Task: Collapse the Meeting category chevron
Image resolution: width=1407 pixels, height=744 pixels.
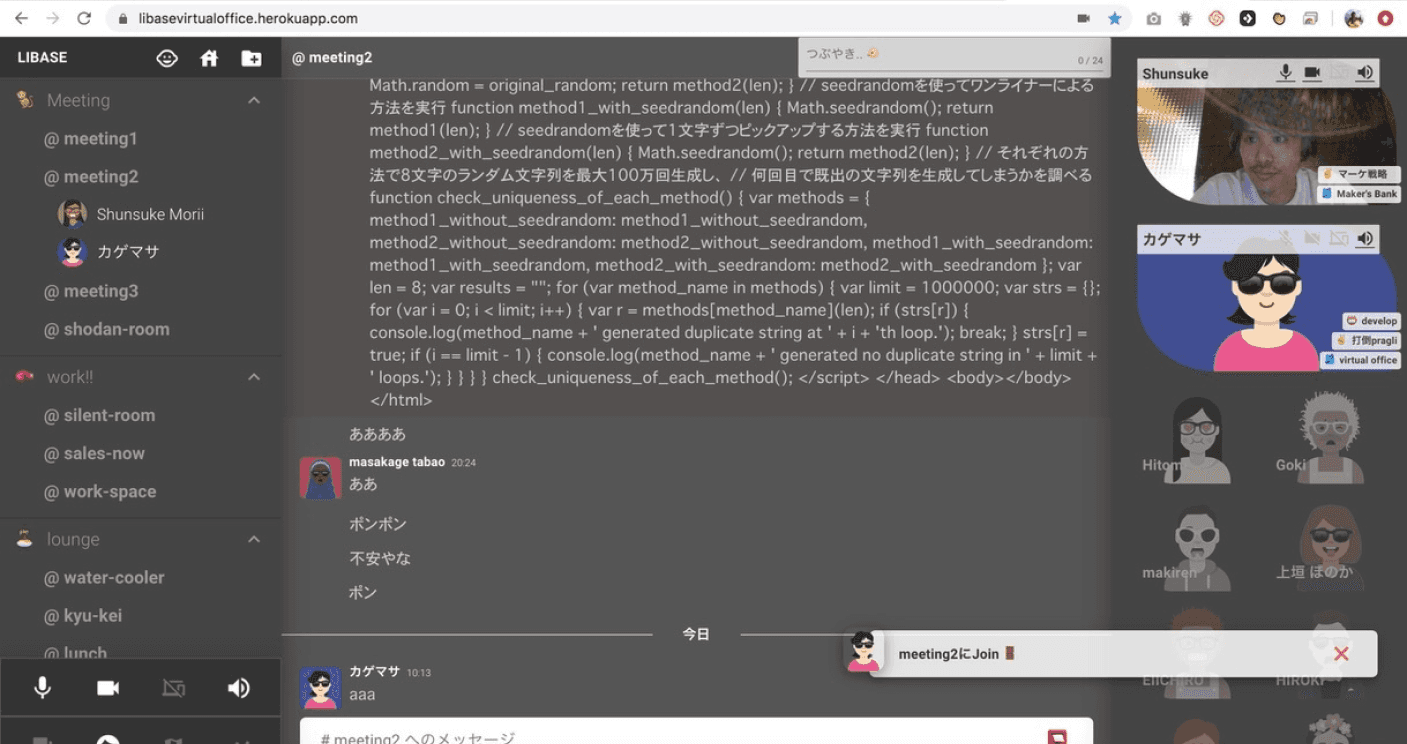Action: 254,100
